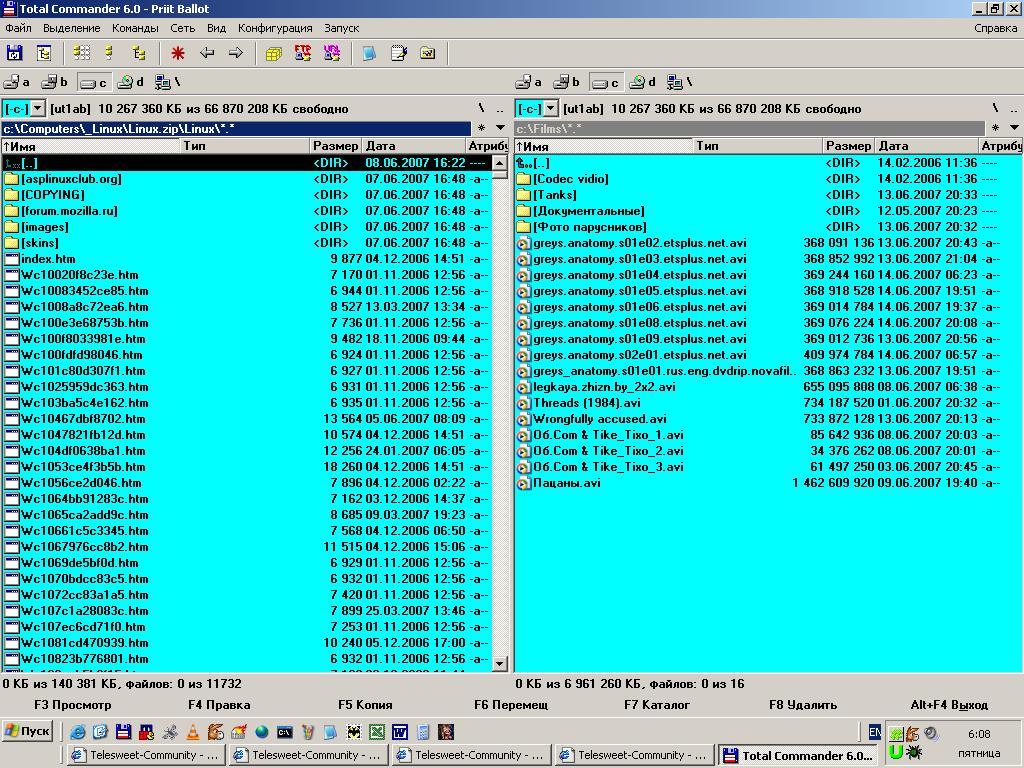Click the URL connection toolbar icon
This screenshot has width=1024, height=768.
click(332, 53)
